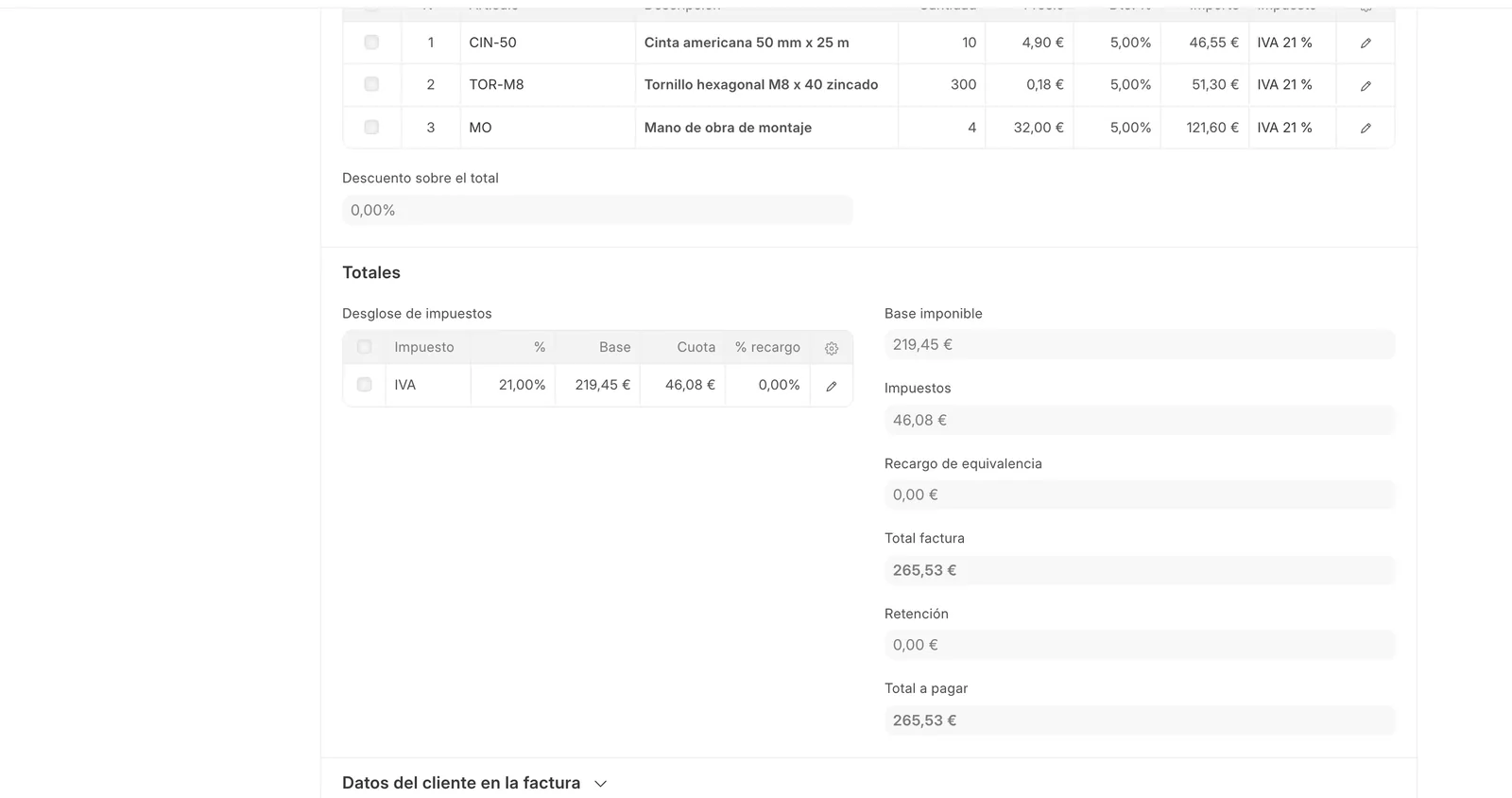Click amount 121,60 € in MO row
This screenshot has height=798, width=1512.
[x=1212, y=128]
